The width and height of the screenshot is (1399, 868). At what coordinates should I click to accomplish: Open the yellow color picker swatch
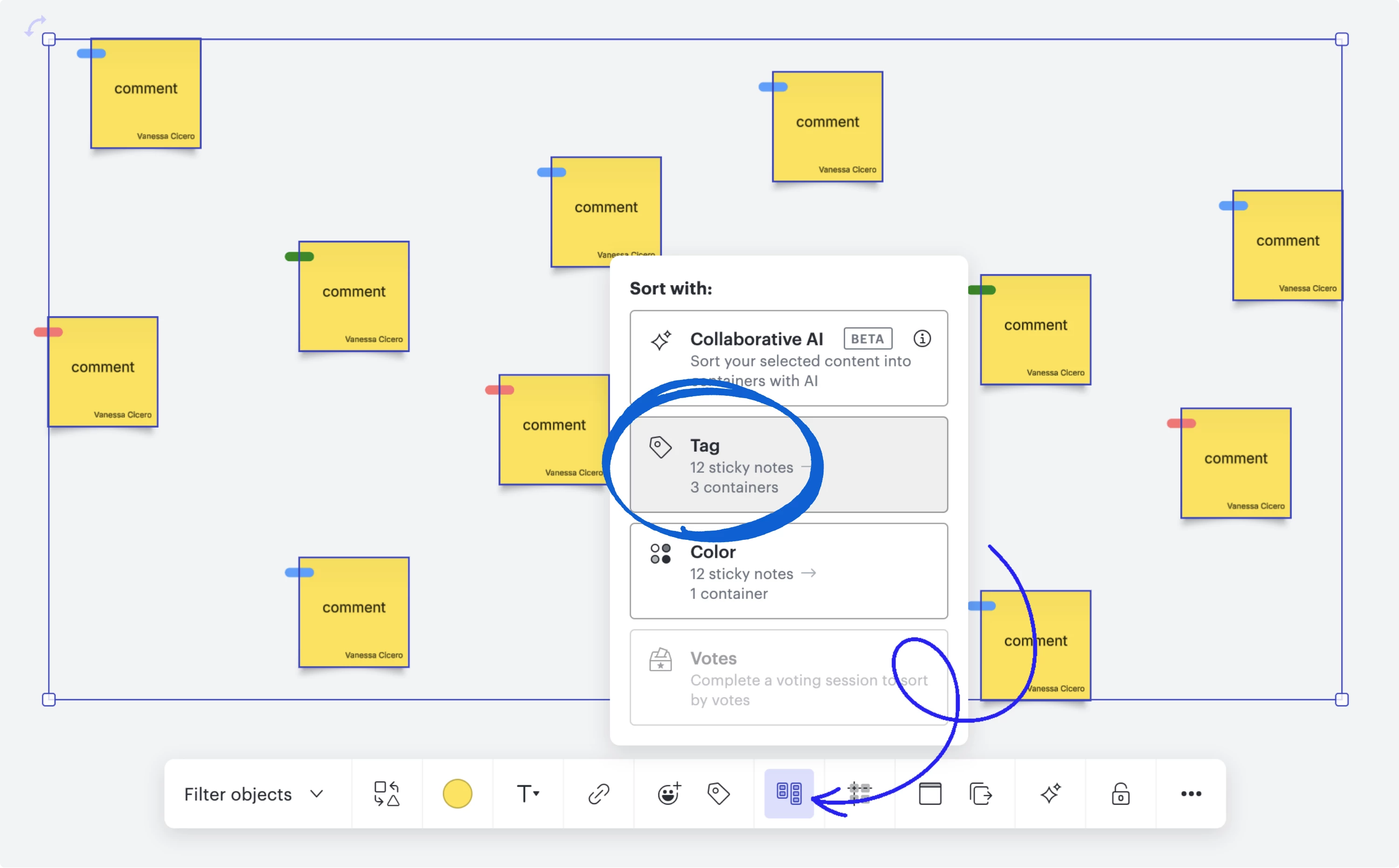pyautogui.click(x=457, y=794)
